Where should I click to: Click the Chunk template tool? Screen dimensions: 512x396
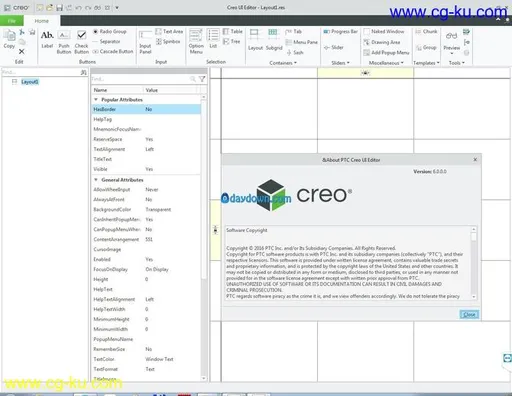tap(426, 31)
